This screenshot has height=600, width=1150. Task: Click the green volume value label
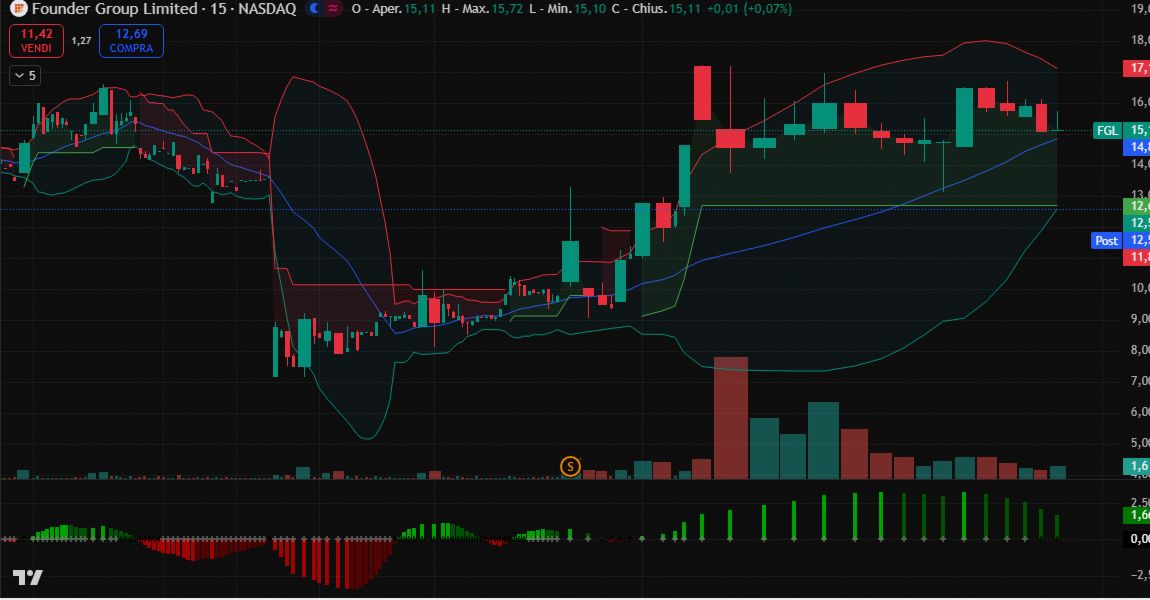1137,464
